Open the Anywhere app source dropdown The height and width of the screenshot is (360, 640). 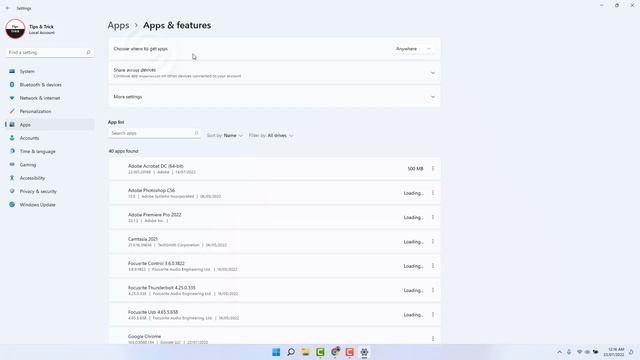pos(413,49)
